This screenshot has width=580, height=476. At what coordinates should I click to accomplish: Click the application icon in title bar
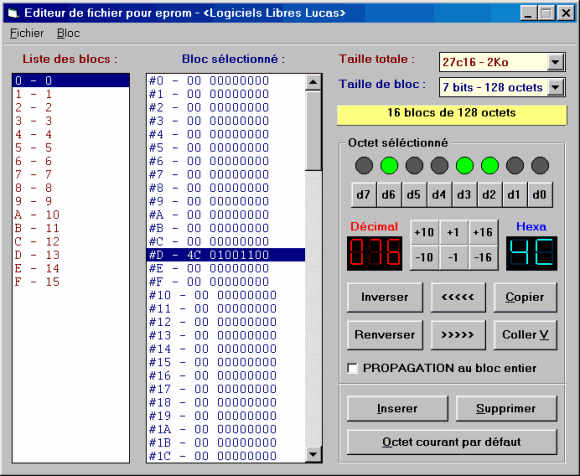point(13,13)
